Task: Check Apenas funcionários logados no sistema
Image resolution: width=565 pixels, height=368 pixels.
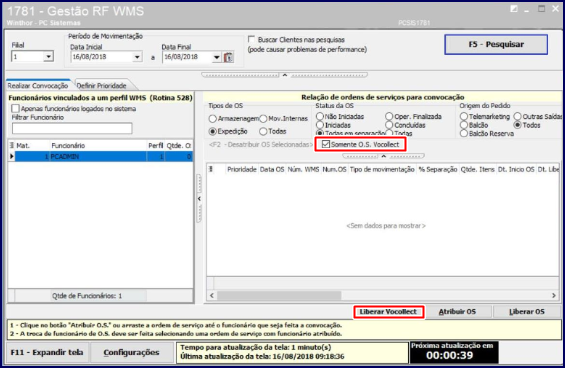Action: pos(15,108)
